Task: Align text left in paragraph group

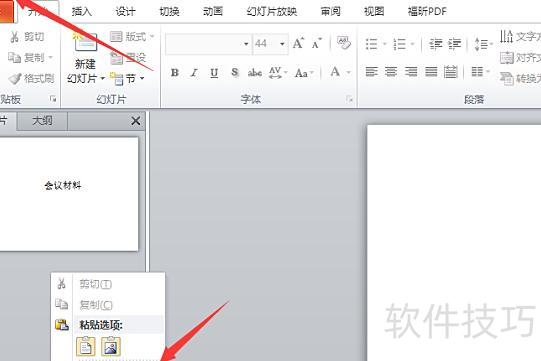Action: tap(371, 72)
